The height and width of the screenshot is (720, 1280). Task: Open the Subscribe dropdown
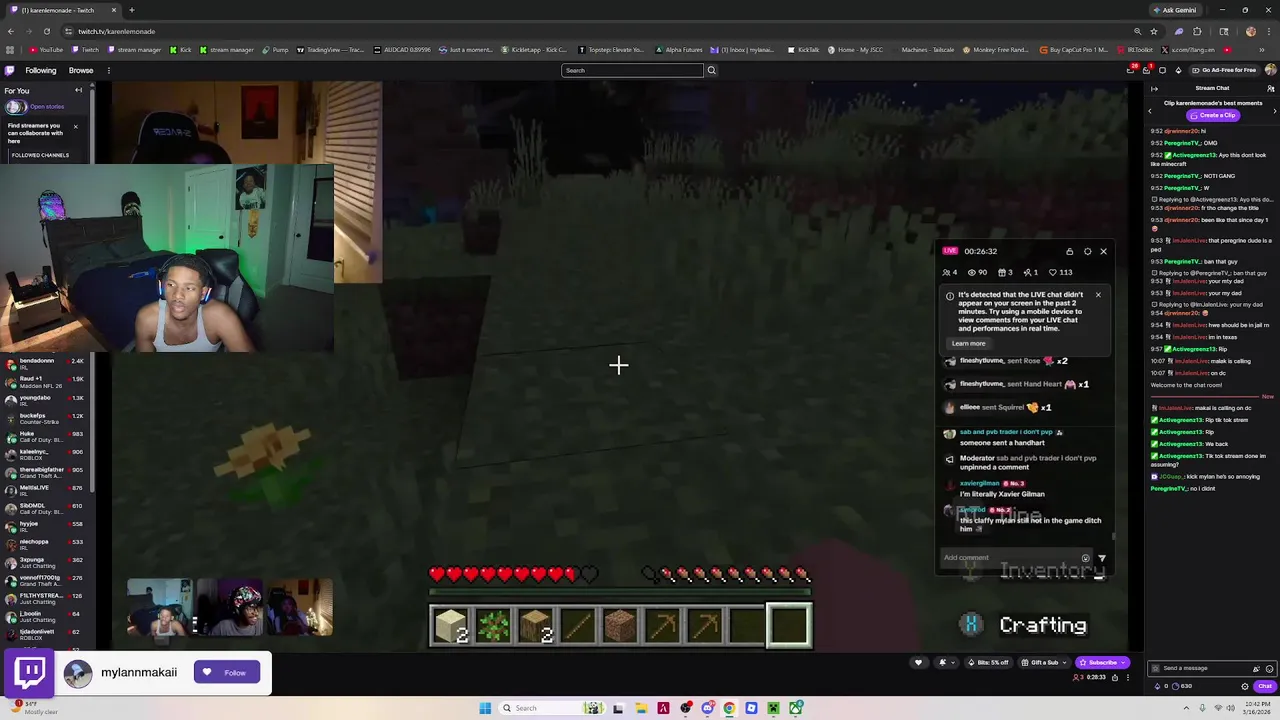[1102, 662]
